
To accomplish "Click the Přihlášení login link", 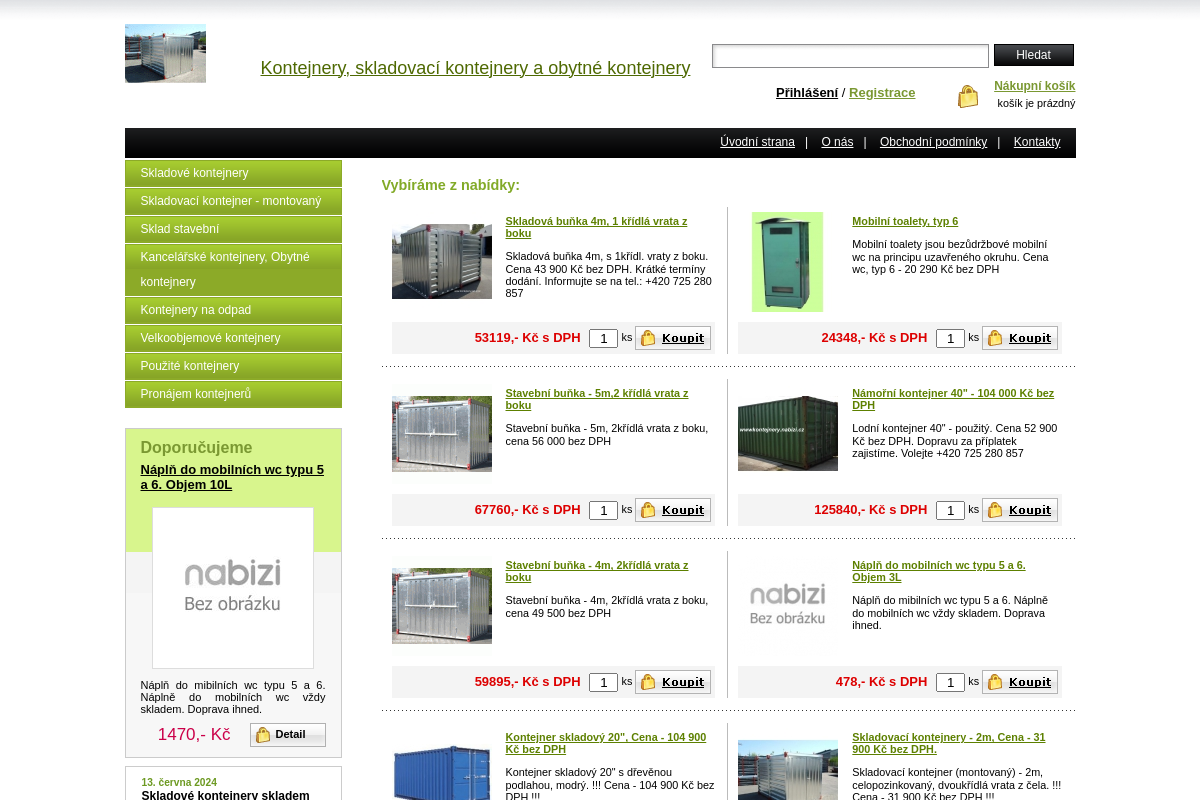I will (x=806, y=93).
